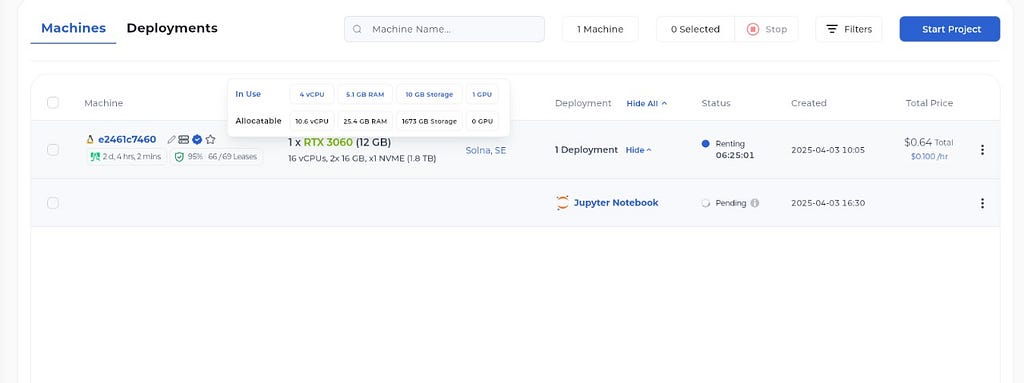Click the RTX 3060 GPU name
This screenshot has width=1024, height=383.
point(328,142)
